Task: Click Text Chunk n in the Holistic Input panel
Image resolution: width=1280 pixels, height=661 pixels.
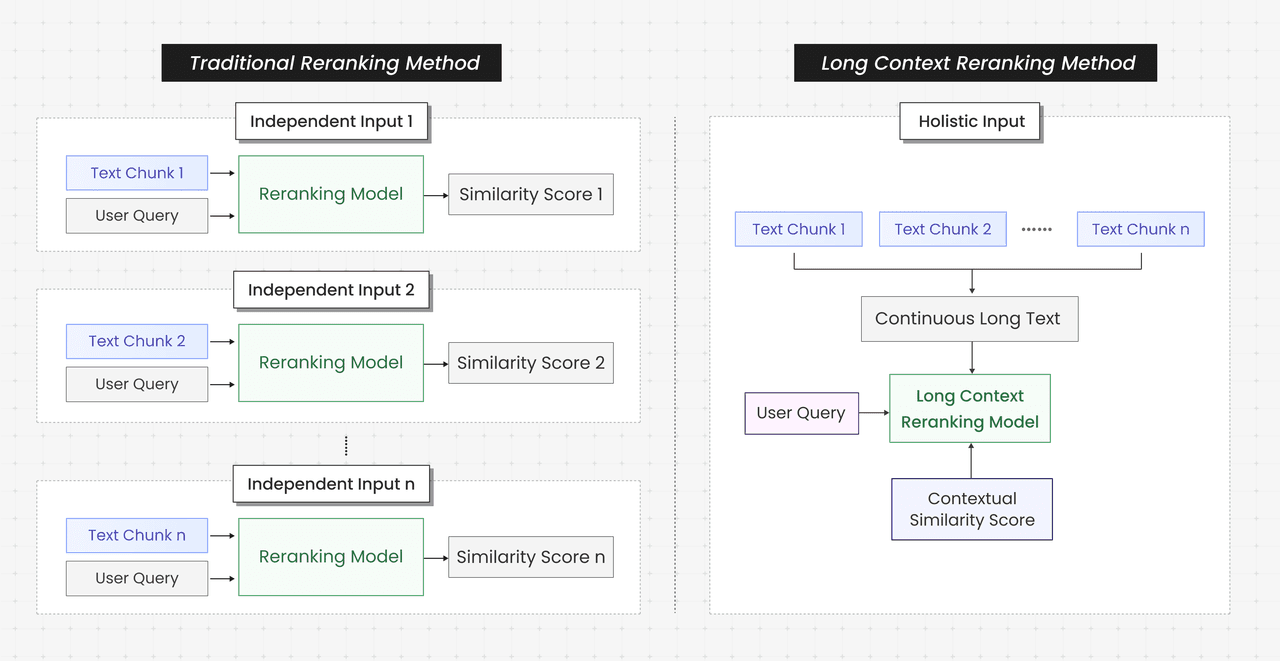Action: tap(1140, 229)
